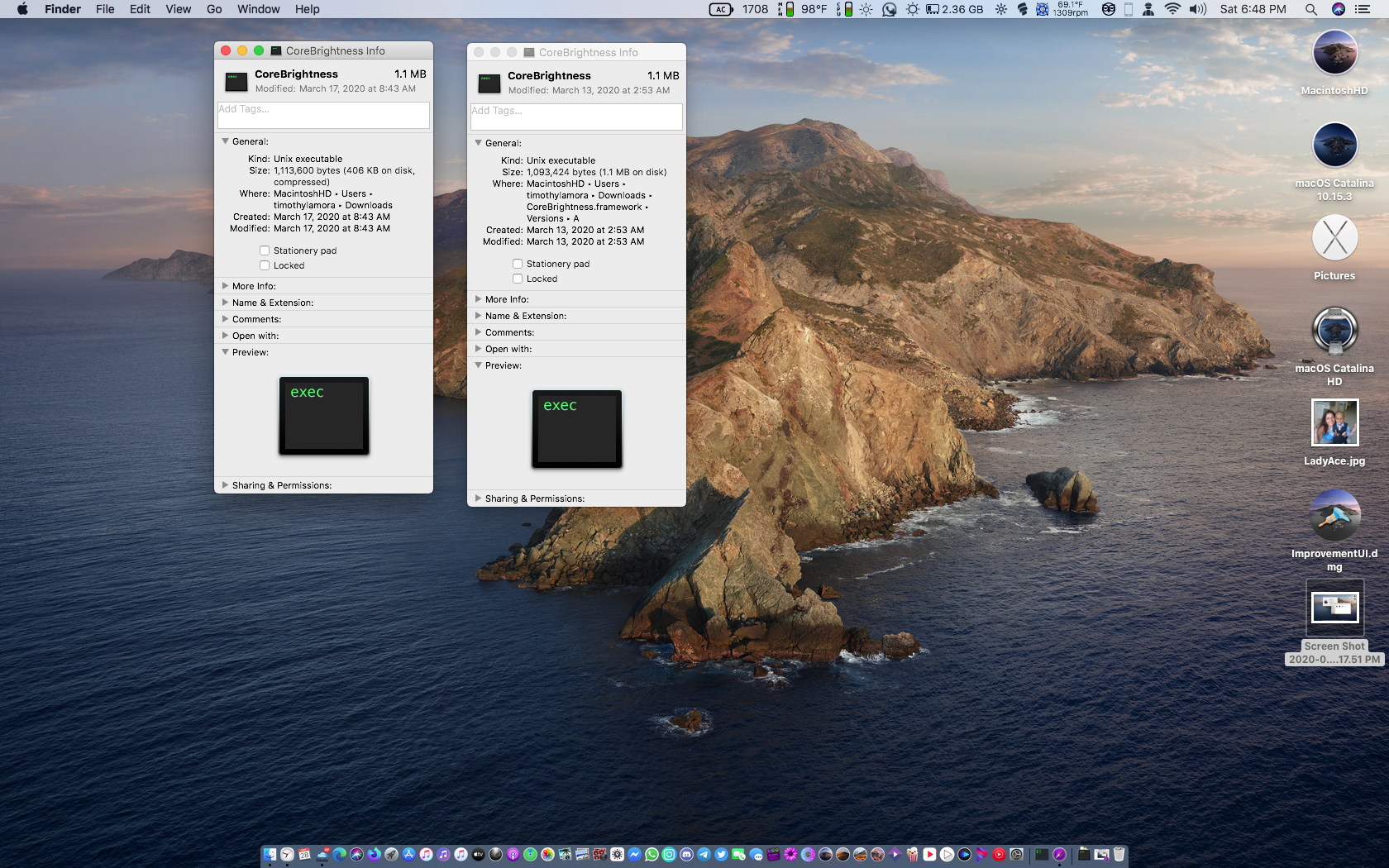Open the Go menu
The image size is (1389, 868).
pos(214,9)
